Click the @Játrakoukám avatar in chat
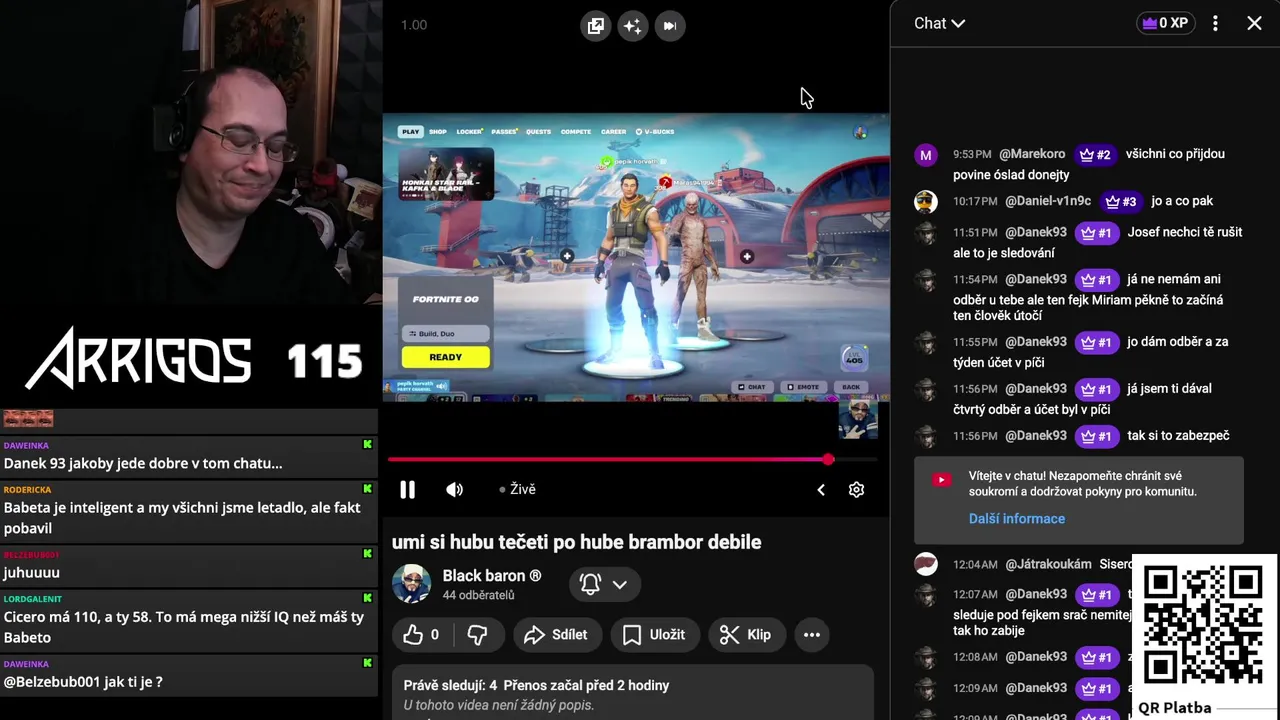This screenshot has height=720, width=1280. [926, 565]
